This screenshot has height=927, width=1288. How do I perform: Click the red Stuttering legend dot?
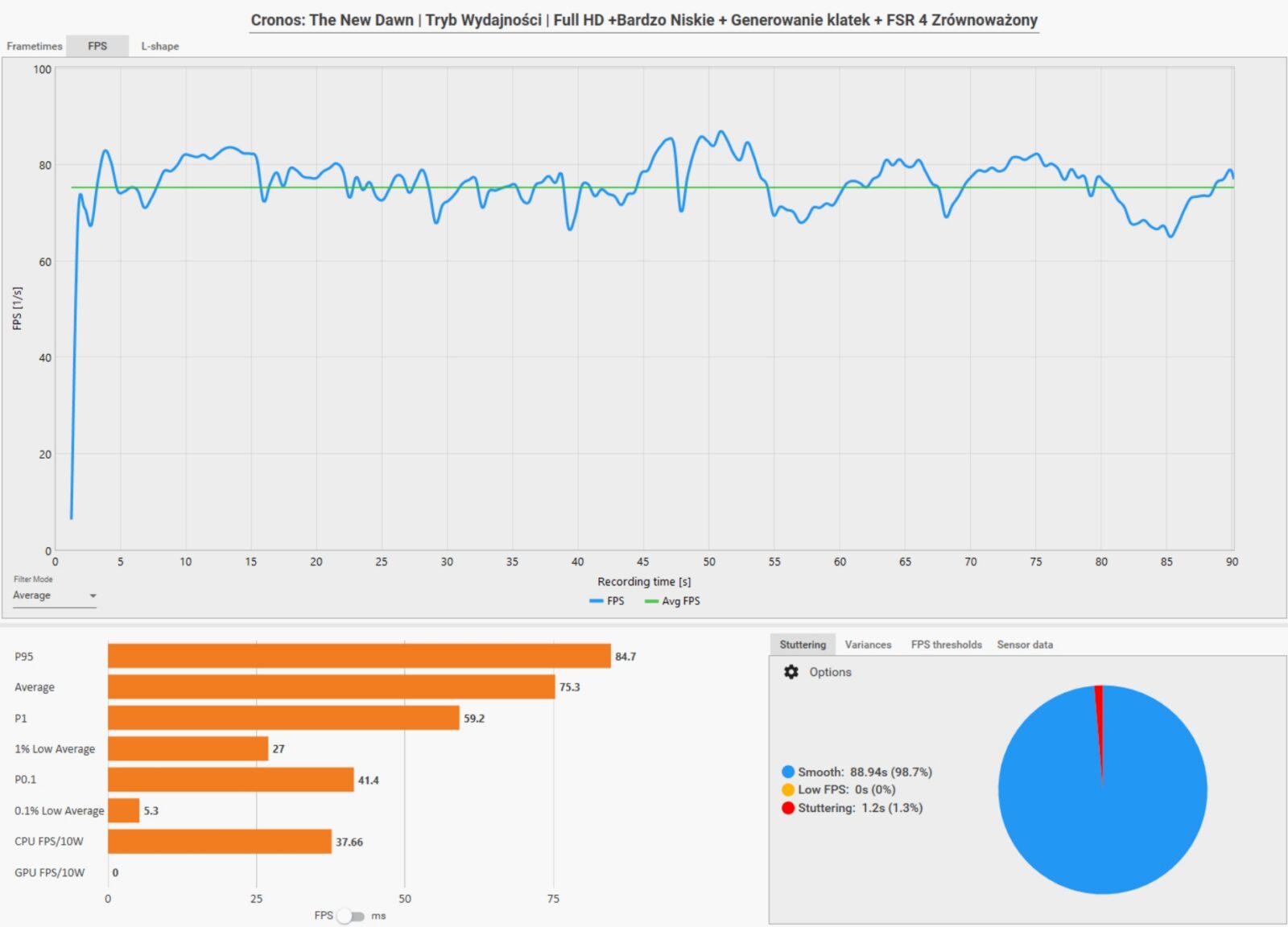pyautogui.click(x=788, y=808)
